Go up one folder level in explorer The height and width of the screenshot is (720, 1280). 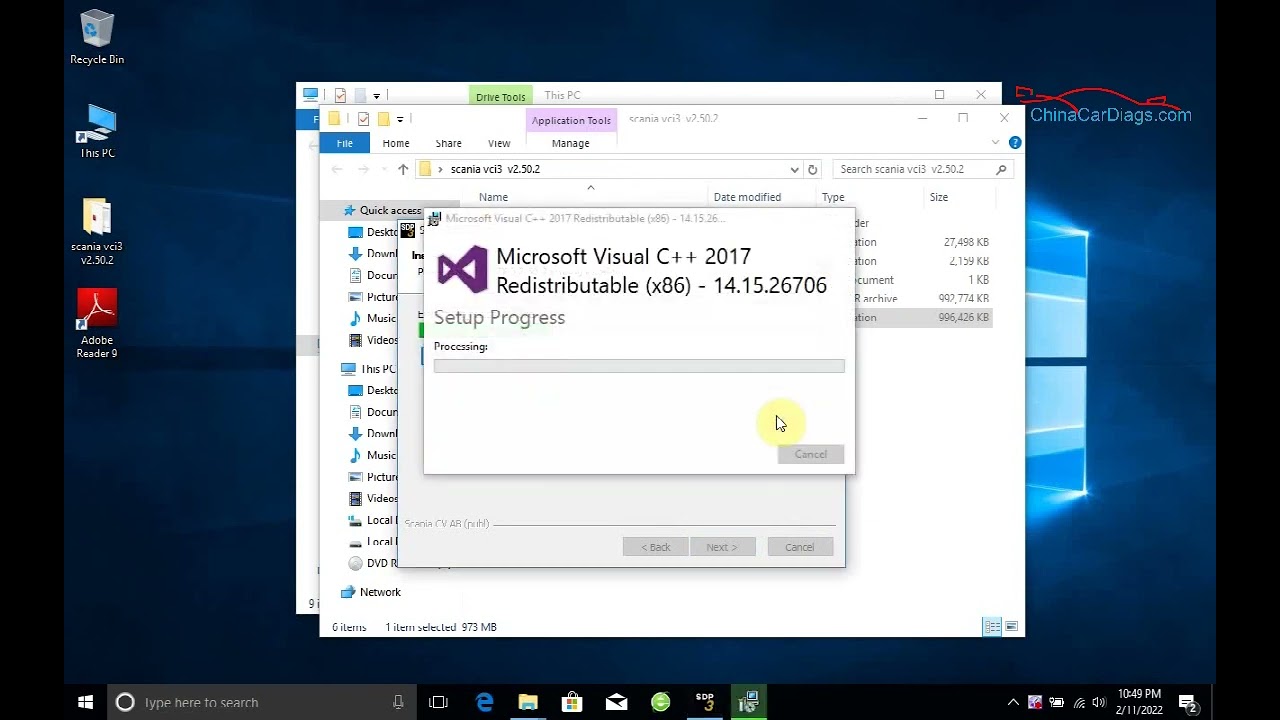point(403,169)
